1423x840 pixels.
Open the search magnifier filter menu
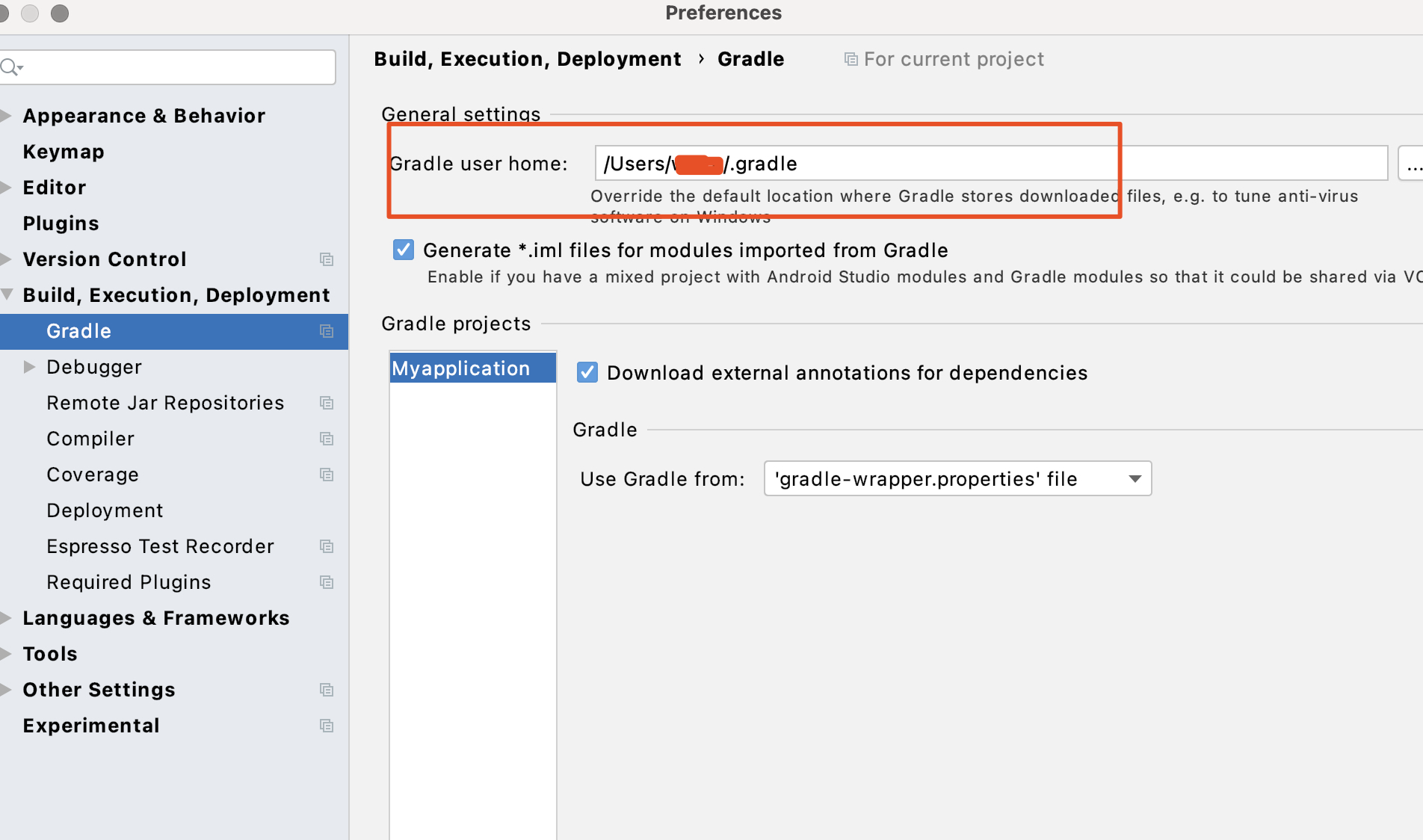point(12,67)
